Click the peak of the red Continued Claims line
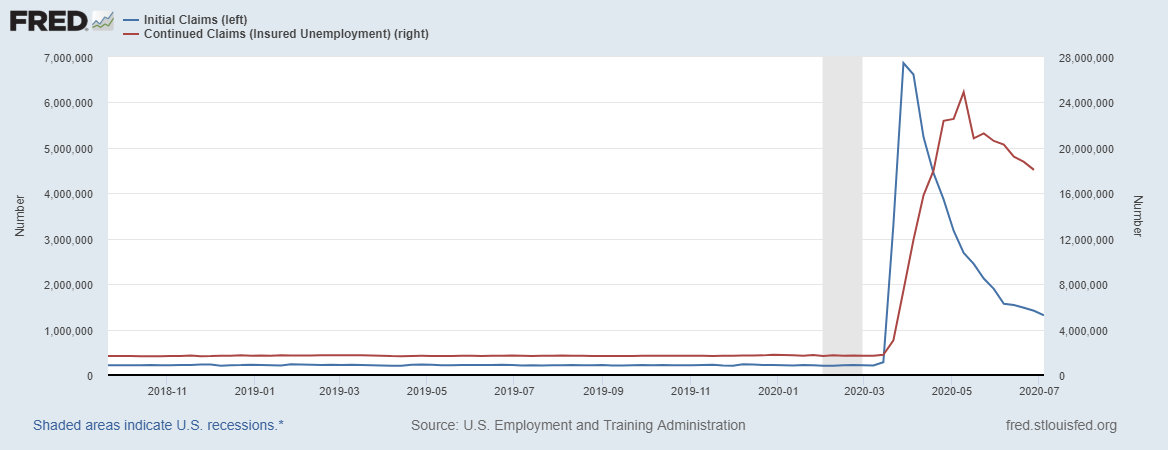1168x450 pixels. [x=963, y=92]
